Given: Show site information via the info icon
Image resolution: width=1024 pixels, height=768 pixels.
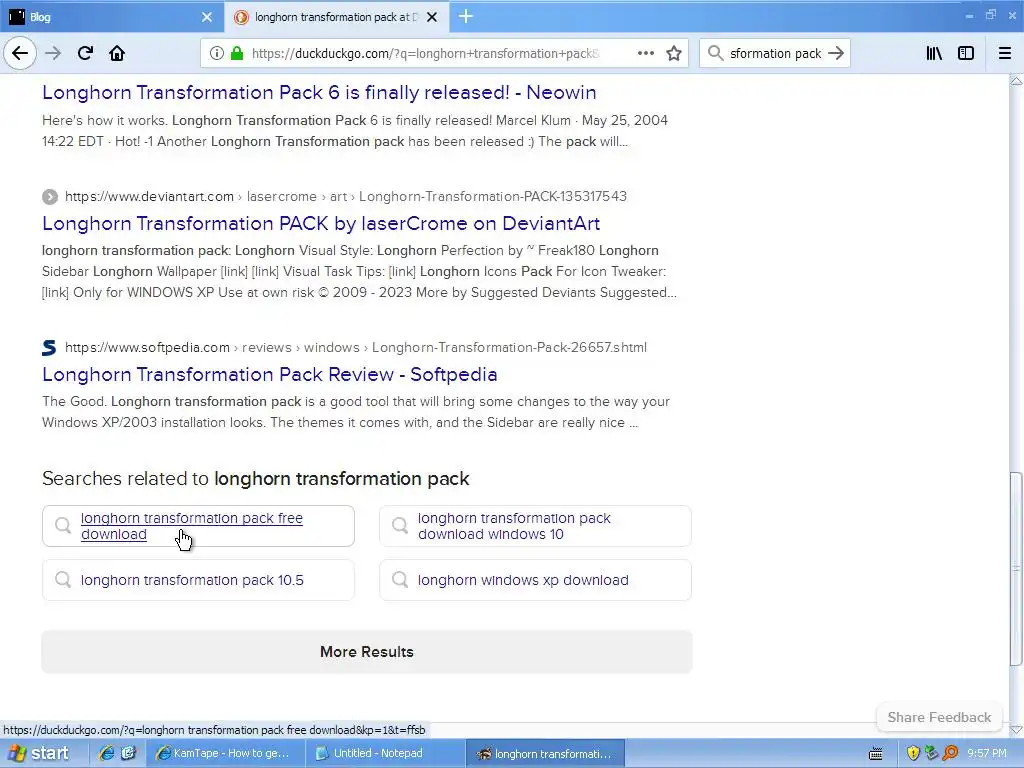Looking at the screenshot, I should point(216,53).
